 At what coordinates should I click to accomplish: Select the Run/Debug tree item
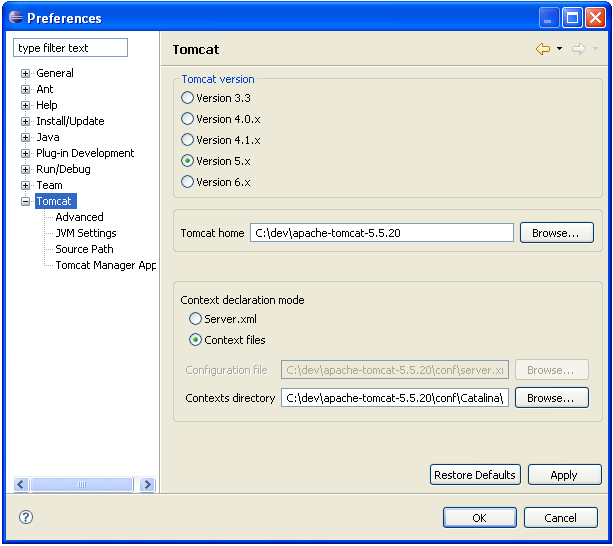click(x=63, y=169)
